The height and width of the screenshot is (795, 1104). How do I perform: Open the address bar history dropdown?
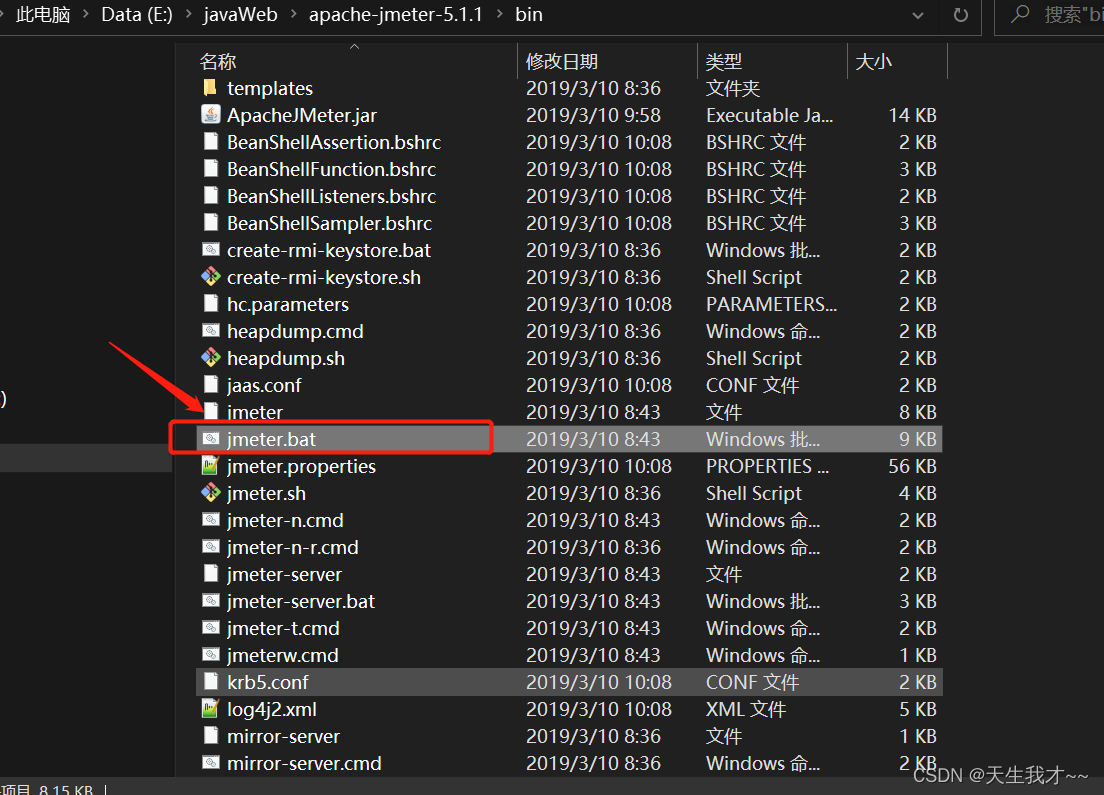tap(917, 15)
